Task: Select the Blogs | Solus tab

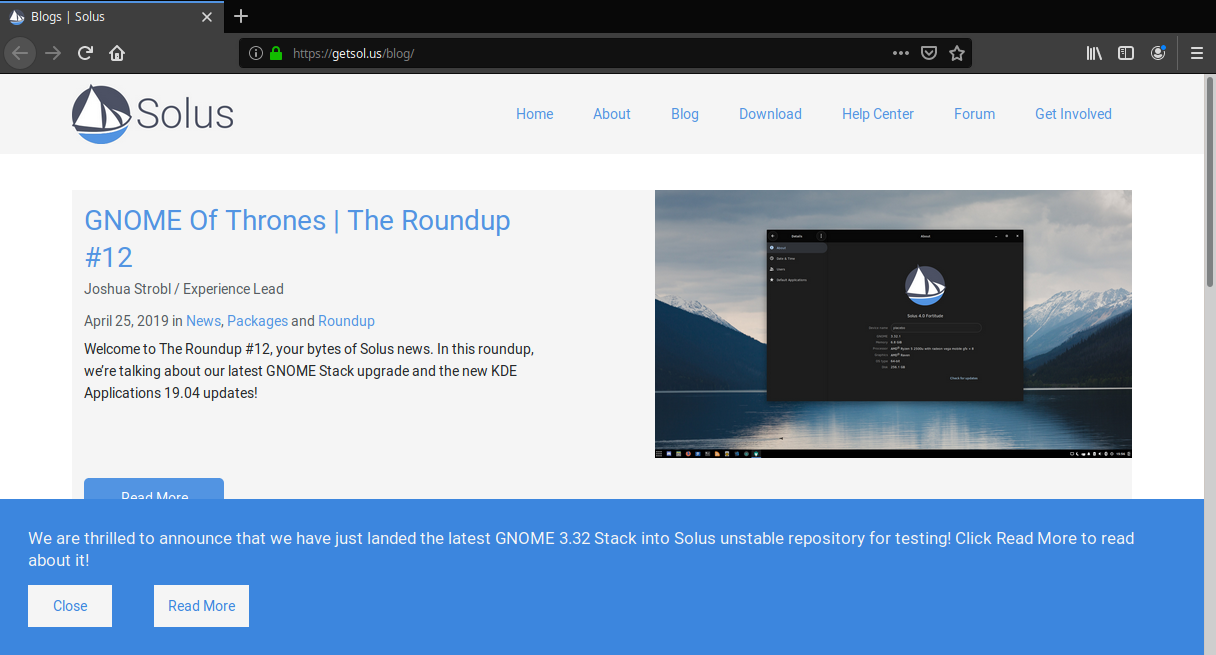Action: click(x=112, y=17)
